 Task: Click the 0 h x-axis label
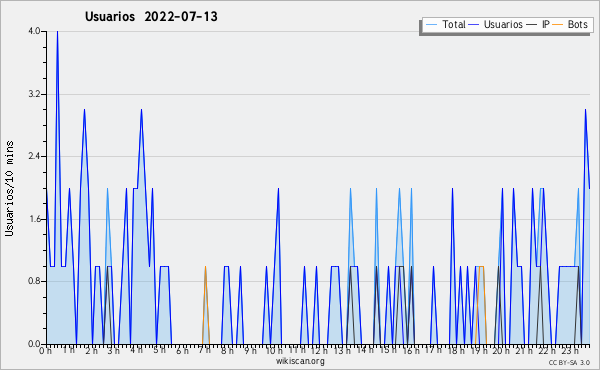(45, 350)
